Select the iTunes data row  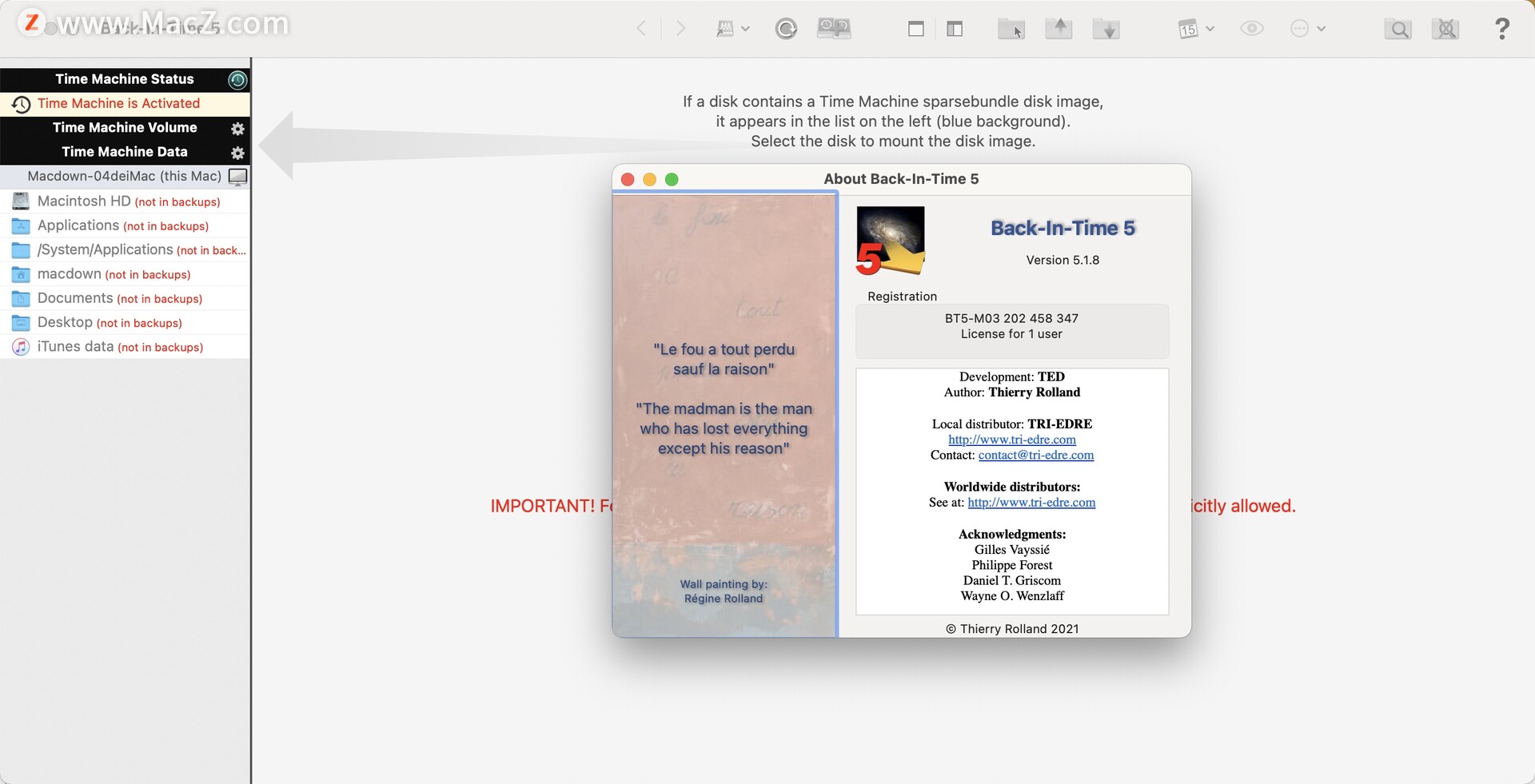125,347
